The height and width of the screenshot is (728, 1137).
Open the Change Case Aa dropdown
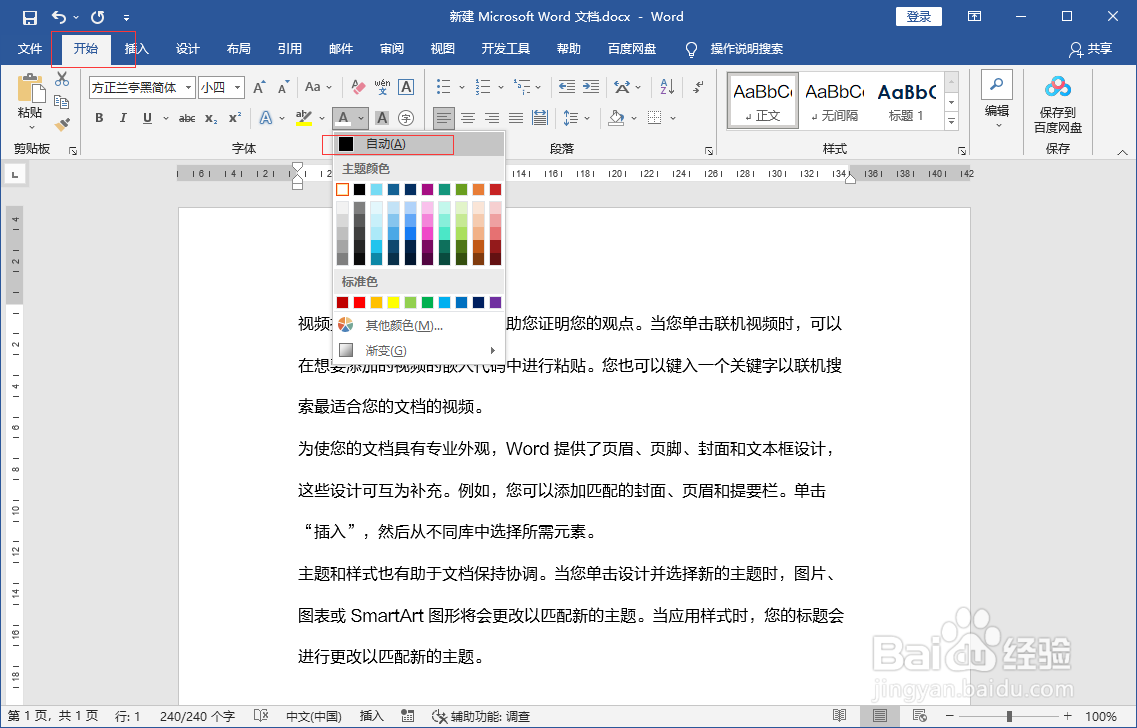point(318,87)
